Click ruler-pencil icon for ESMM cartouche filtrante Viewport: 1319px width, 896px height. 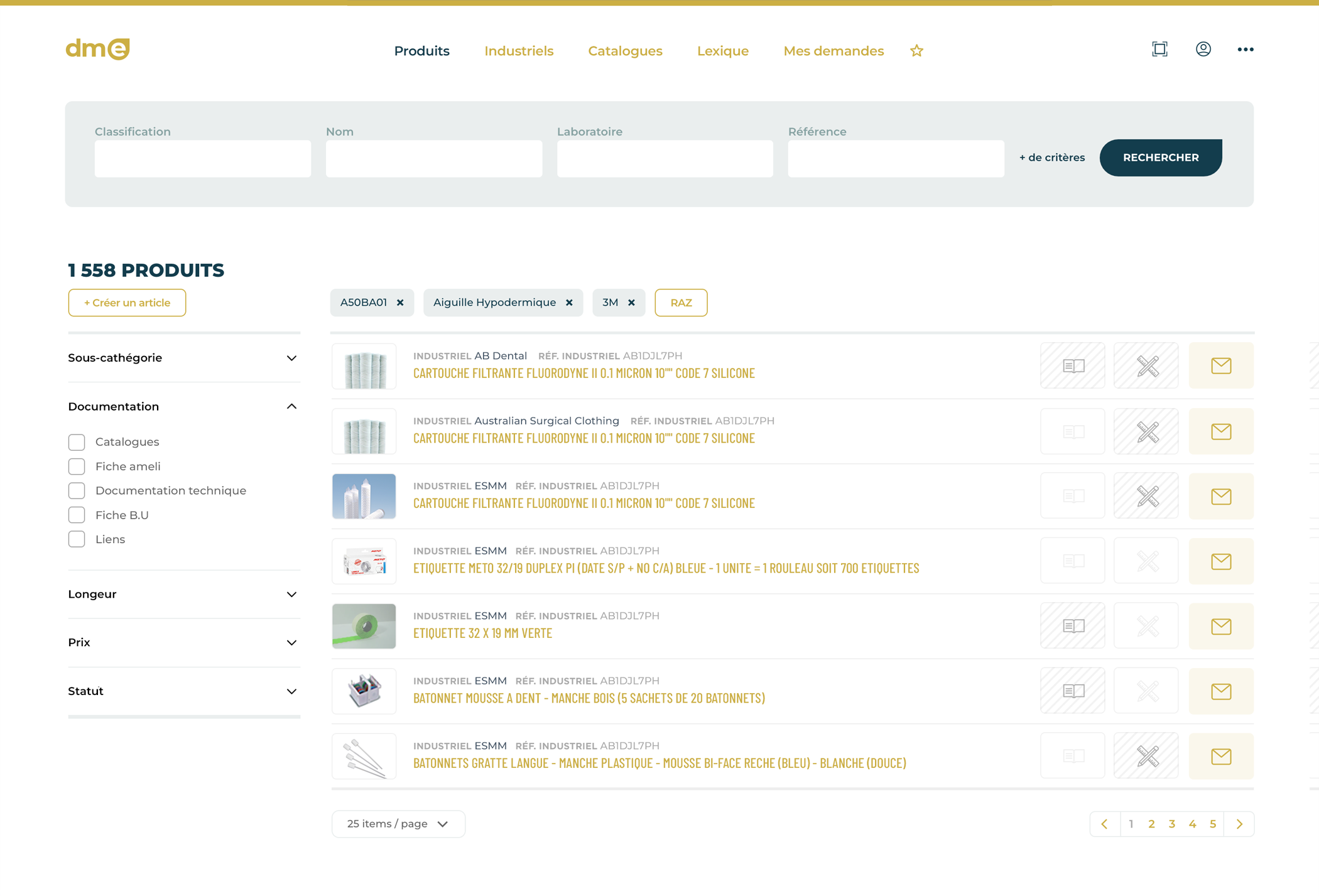coord(1146,496)
